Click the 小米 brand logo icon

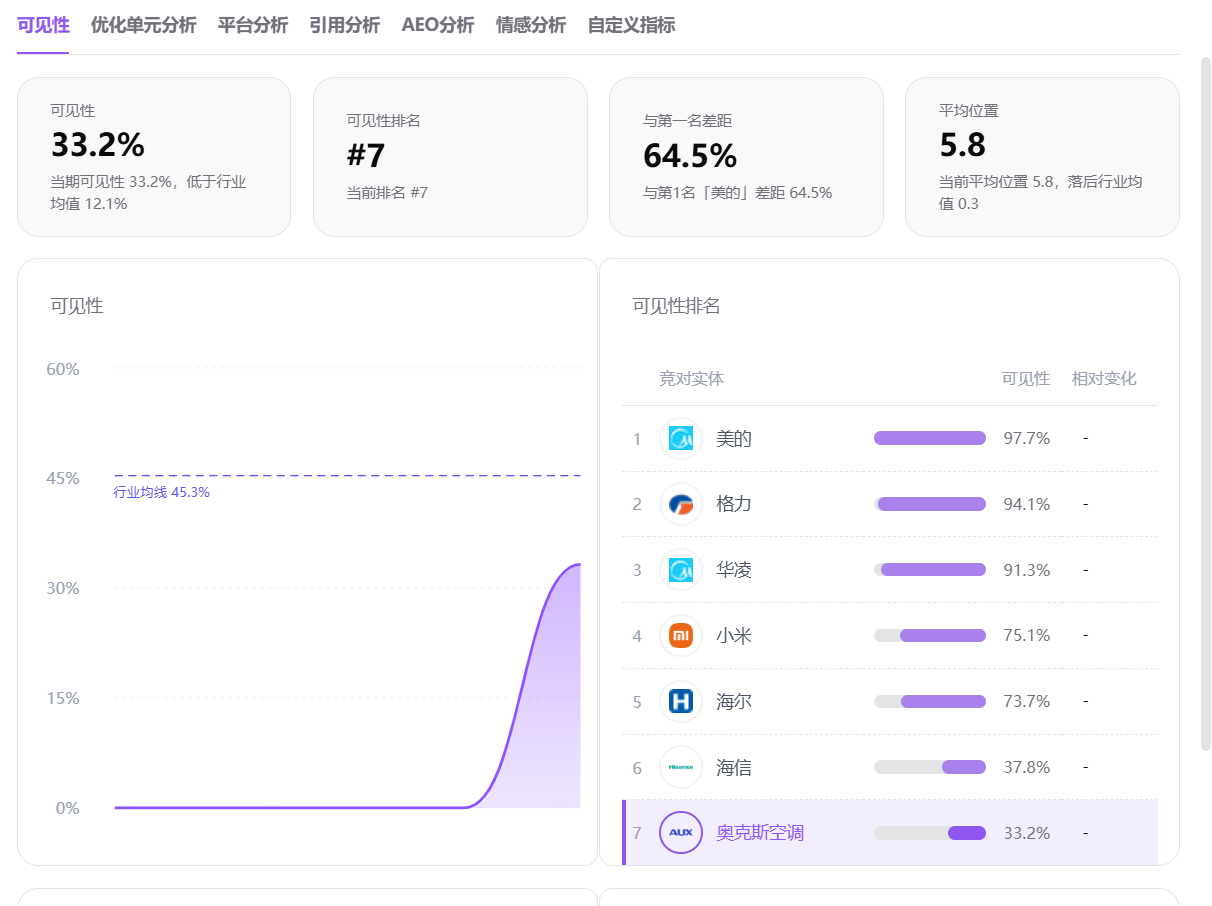(x=681, y=636)
